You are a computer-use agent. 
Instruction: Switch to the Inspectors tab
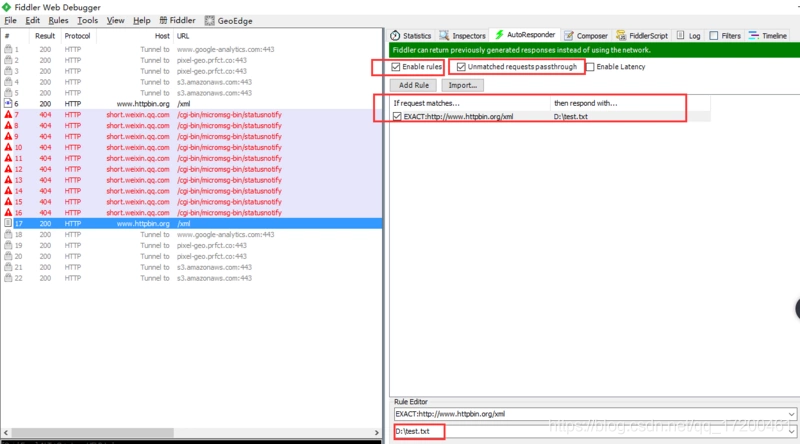pyautogui.click(x=462, y=36)
